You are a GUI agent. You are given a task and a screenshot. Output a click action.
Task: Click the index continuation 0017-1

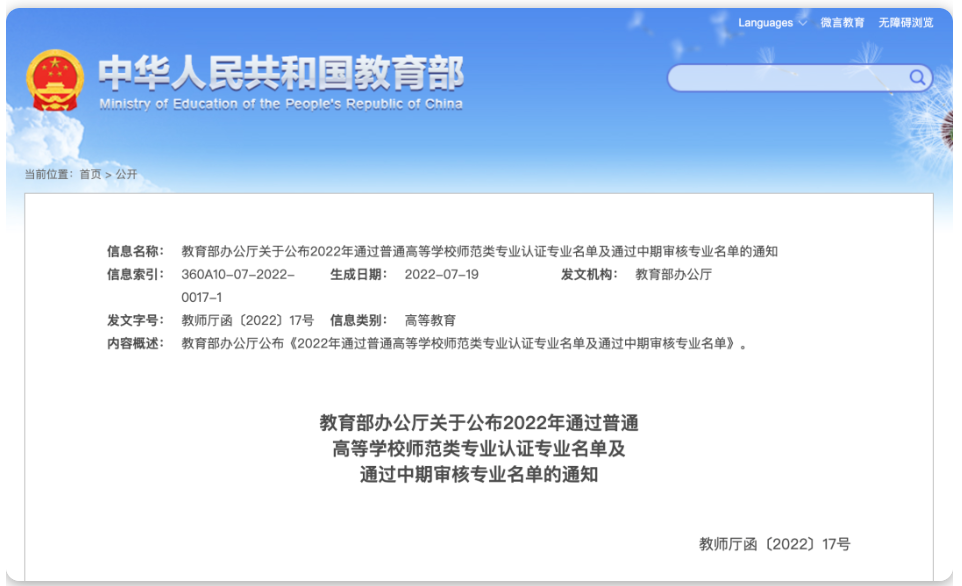click(201, 298)
